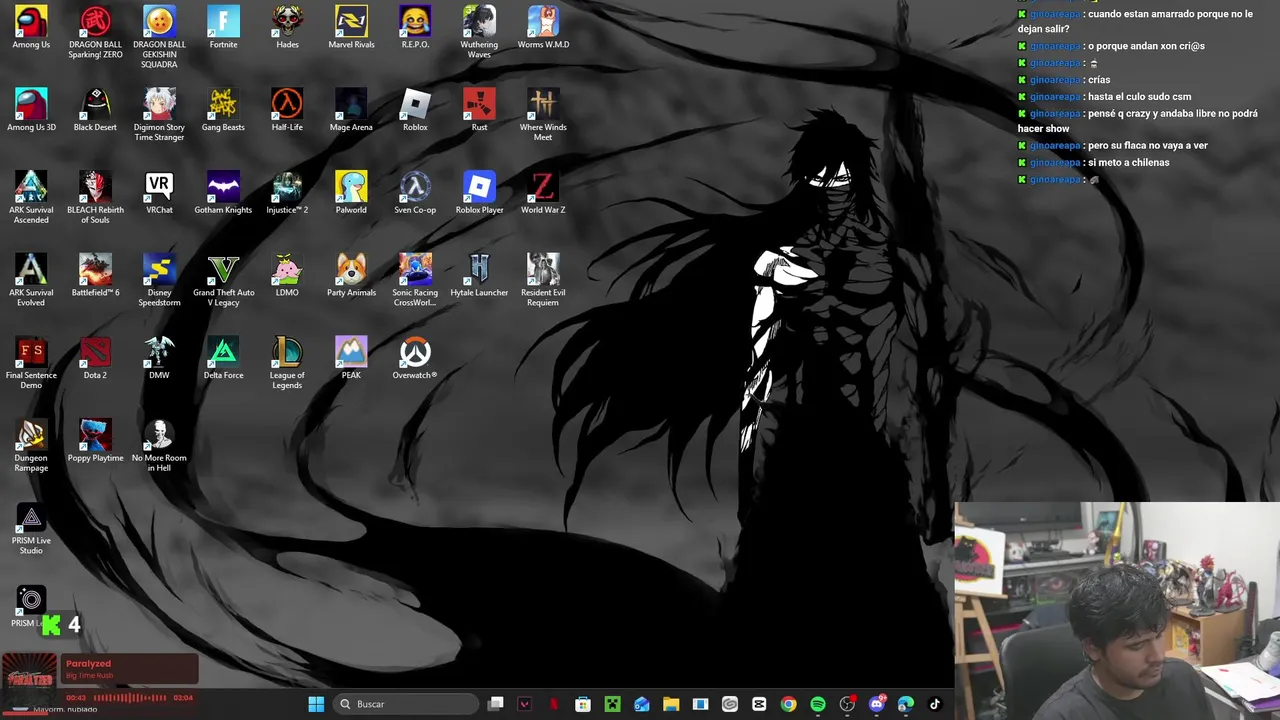Image resolution: width=1280 pixels, height=720 pixels.
Task: Open Digimon Story Time Stranger shortcut
Action: (159, 115)
